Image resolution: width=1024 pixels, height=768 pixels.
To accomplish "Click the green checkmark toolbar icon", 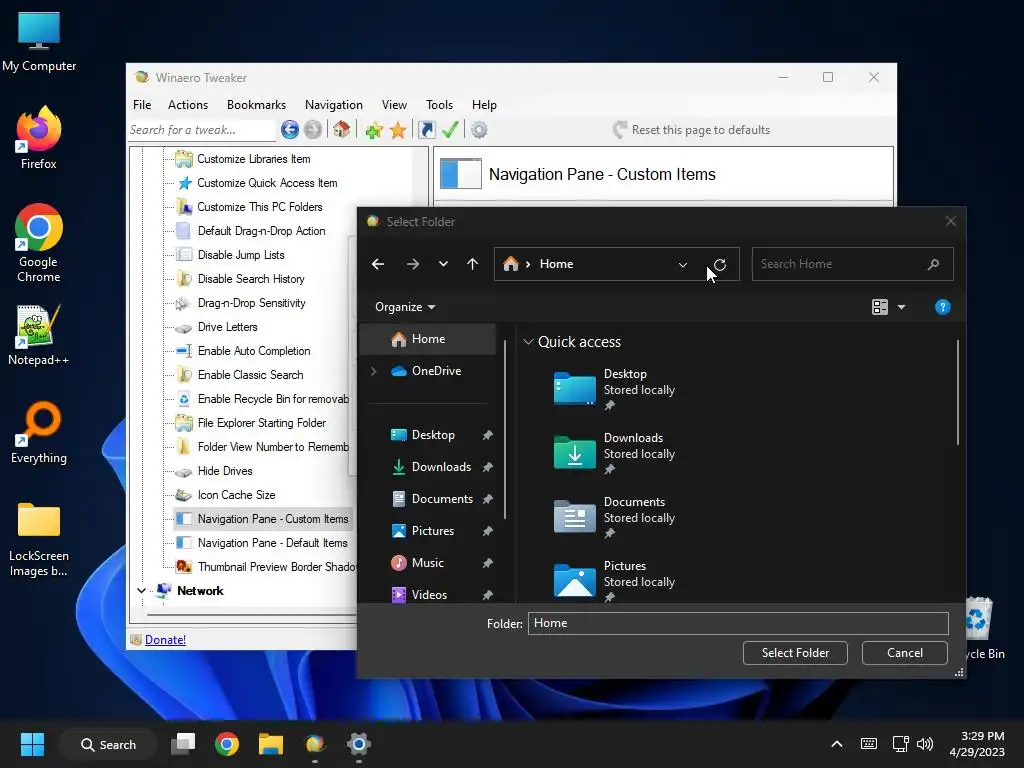I will coord(450,129).
